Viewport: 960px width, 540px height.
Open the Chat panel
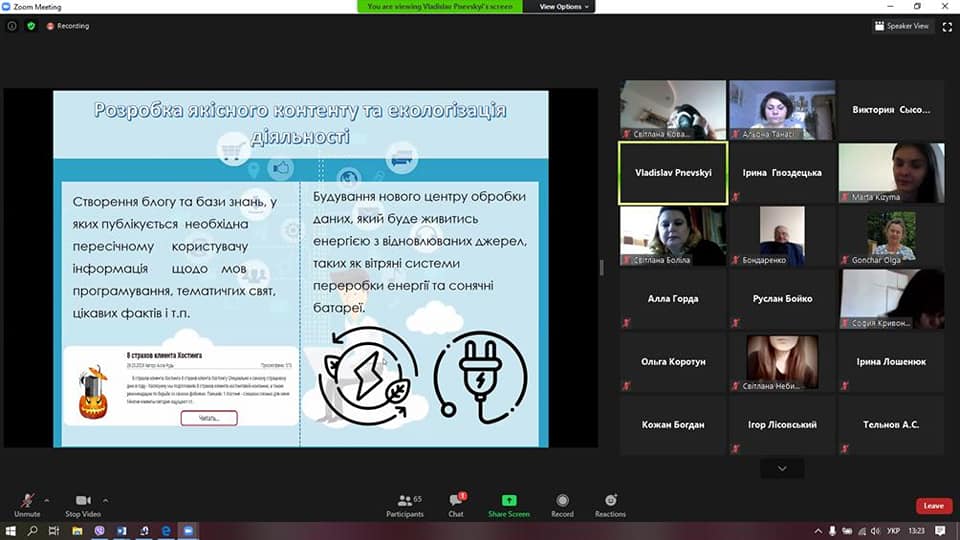click(456, 503)
